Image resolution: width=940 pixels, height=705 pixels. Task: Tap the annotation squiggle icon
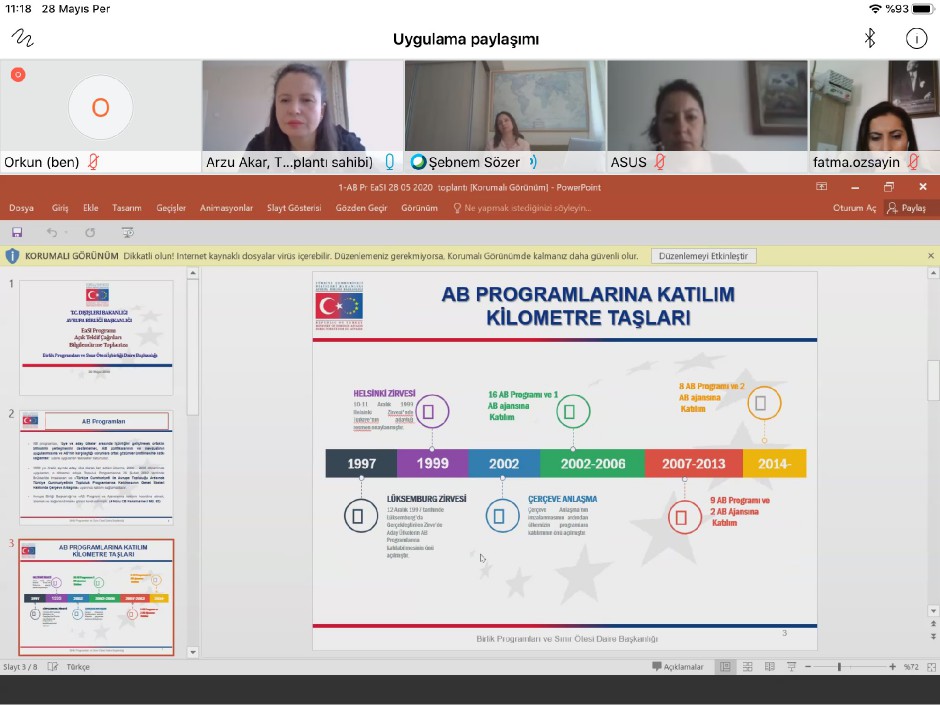pyautogui.click(x=22, y=39)
